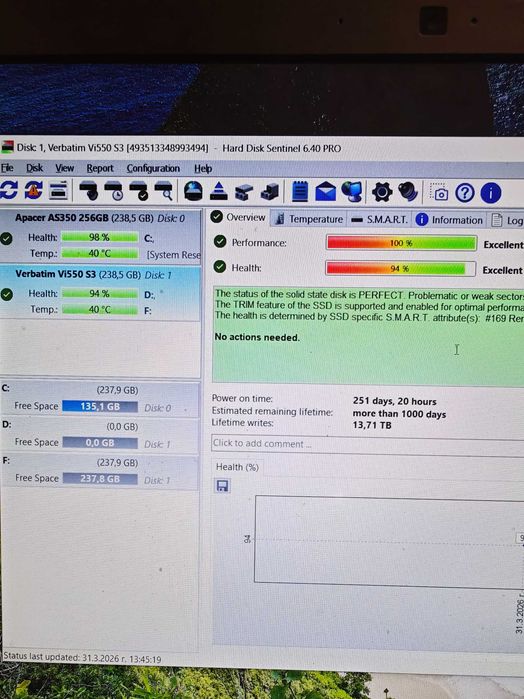Screen dimensions: 524x699
Task: Open the Report menu
Action: pos(100,169)
